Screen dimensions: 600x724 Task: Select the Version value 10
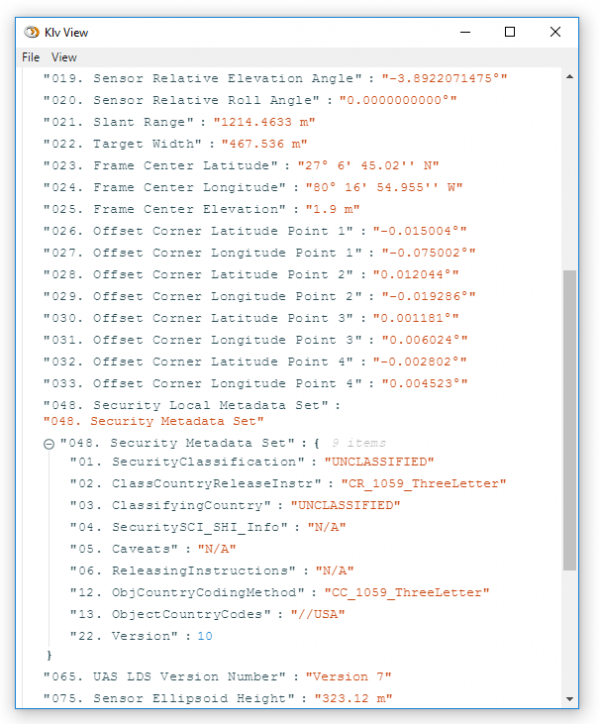(x=205, y=635)
